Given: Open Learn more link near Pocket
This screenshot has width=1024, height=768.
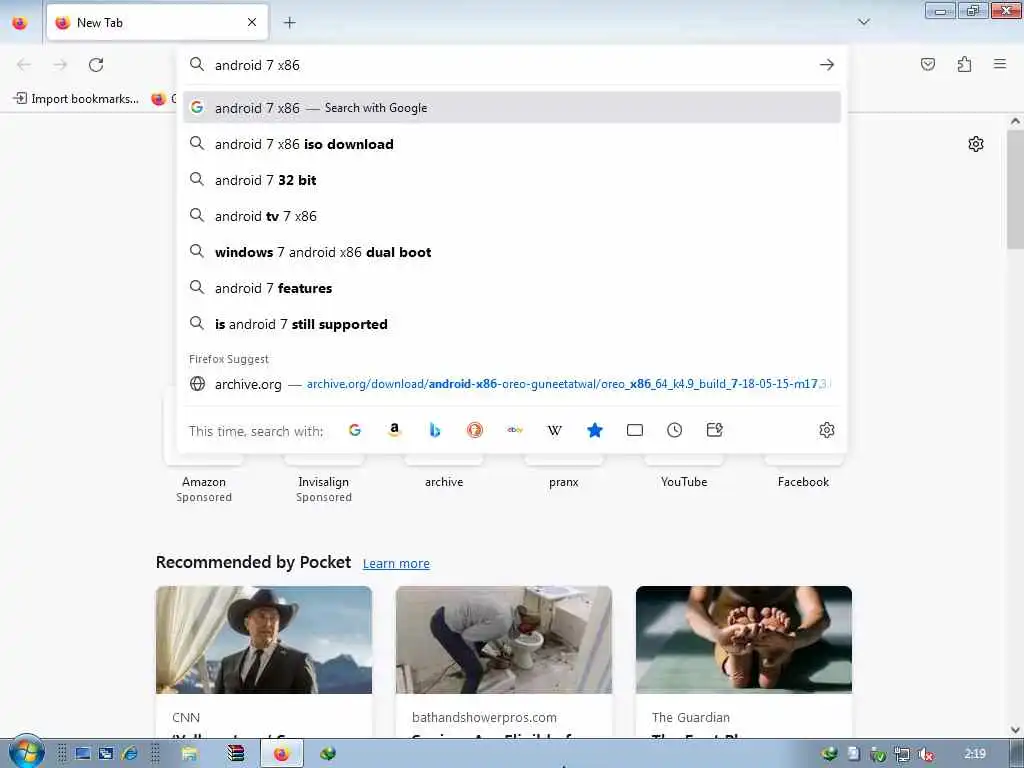Looking at the screenshot, I should (396, 563).
